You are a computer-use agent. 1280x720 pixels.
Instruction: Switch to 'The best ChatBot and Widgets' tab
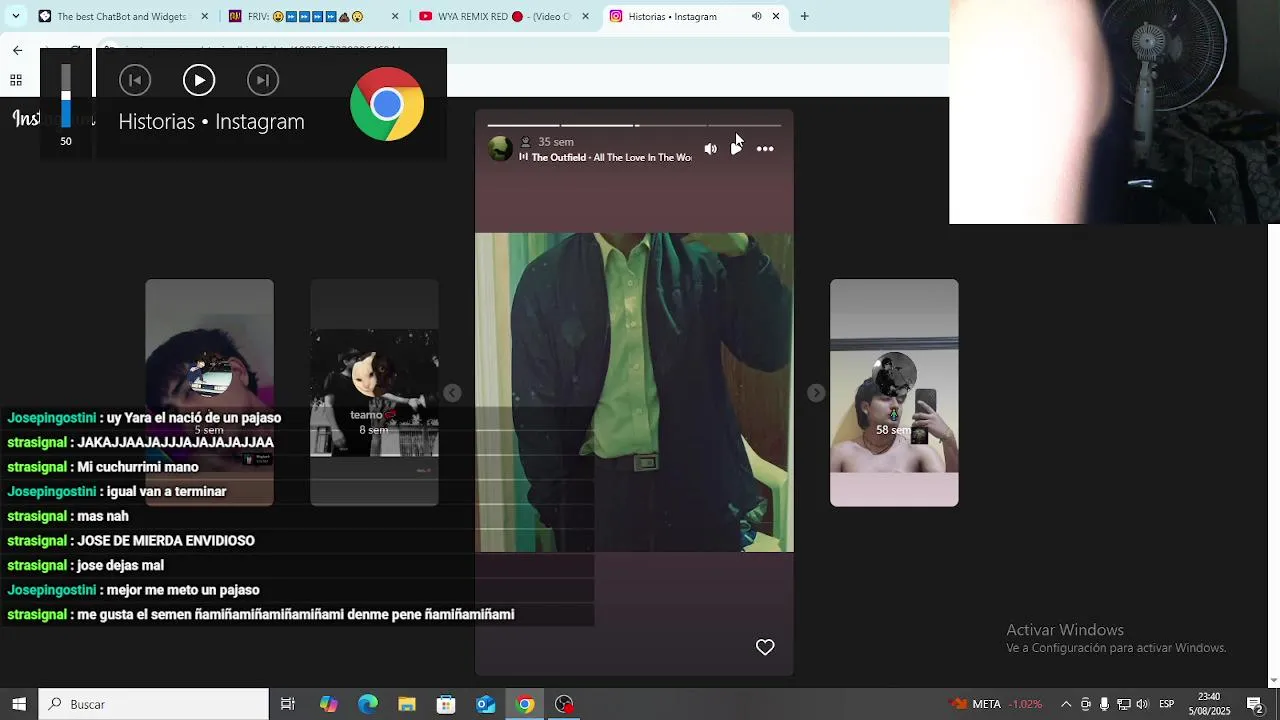[123, 16]
